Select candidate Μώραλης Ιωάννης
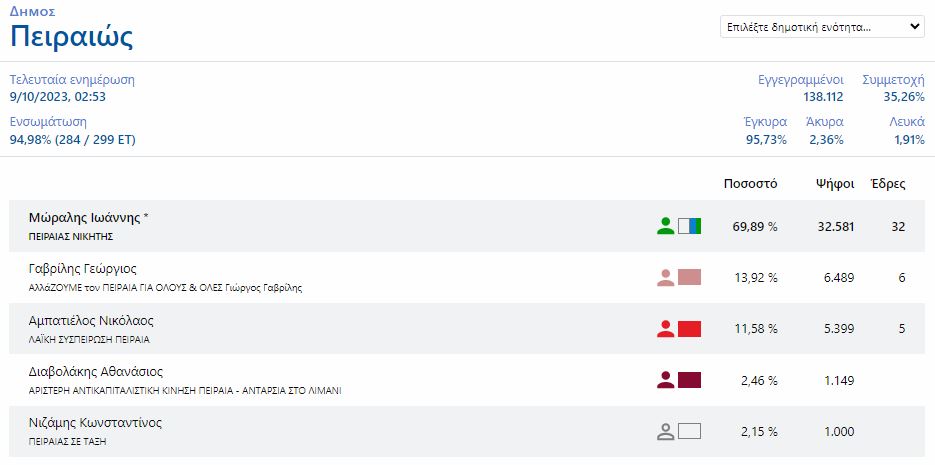 tap(88, 217)
